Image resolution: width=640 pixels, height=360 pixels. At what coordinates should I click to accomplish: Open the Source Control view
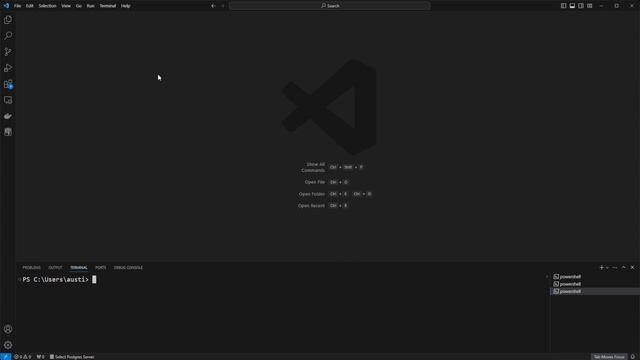click(x=8, y=52)
